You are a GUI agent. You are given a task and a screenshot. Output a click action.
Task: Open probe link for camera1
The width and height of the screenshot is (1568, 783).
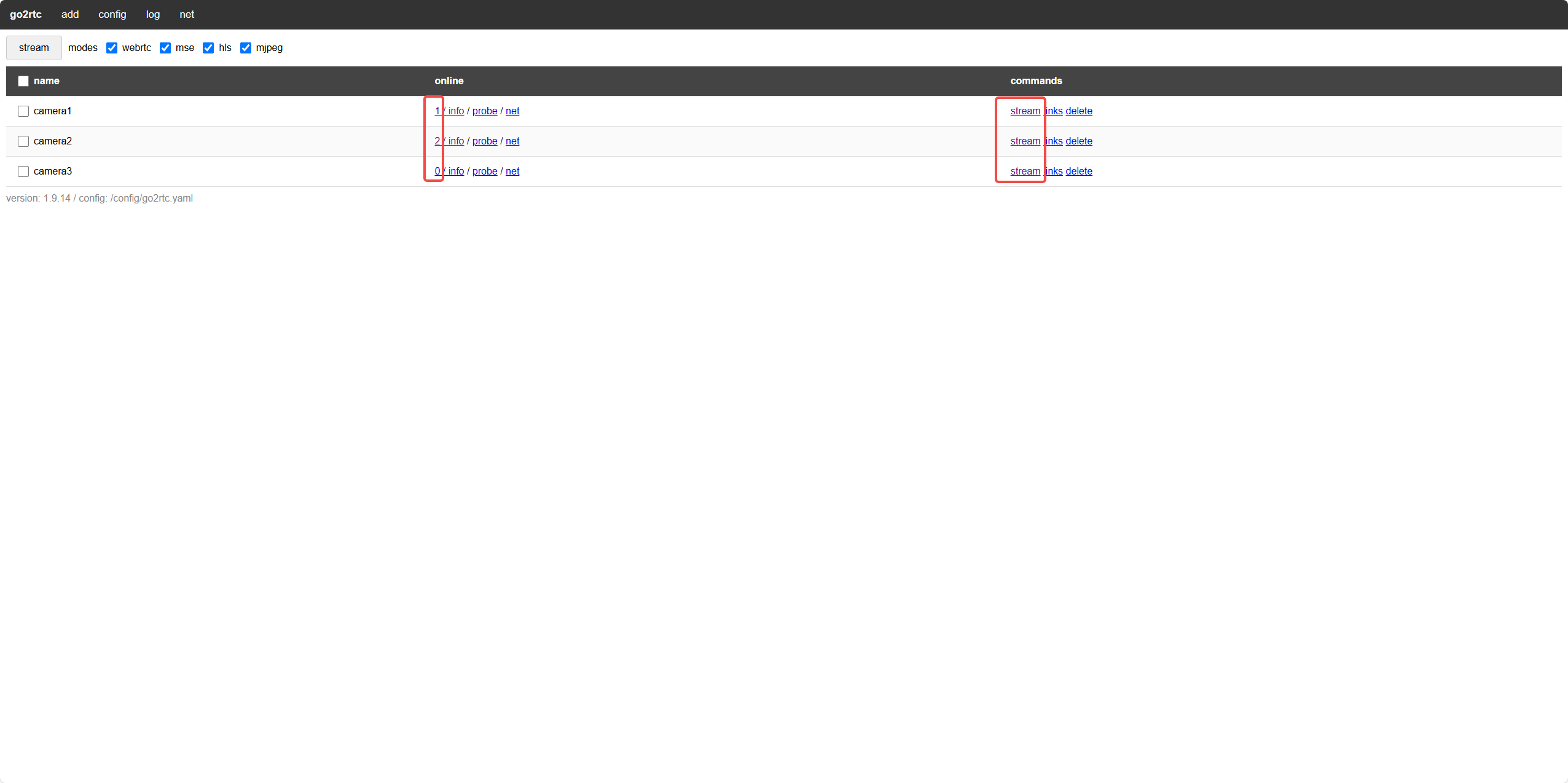tap(485, 111)
